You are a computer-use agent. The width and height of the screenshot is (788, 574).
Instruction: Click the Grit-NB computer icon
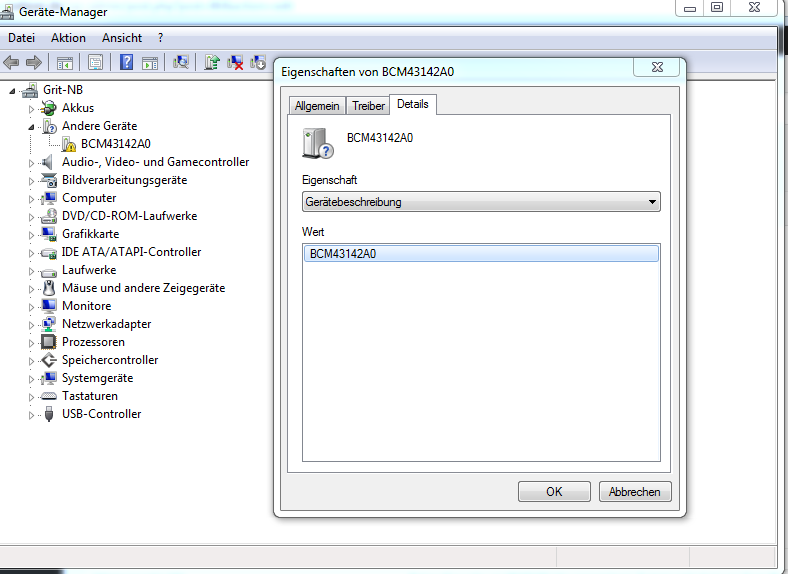(30, 90)
